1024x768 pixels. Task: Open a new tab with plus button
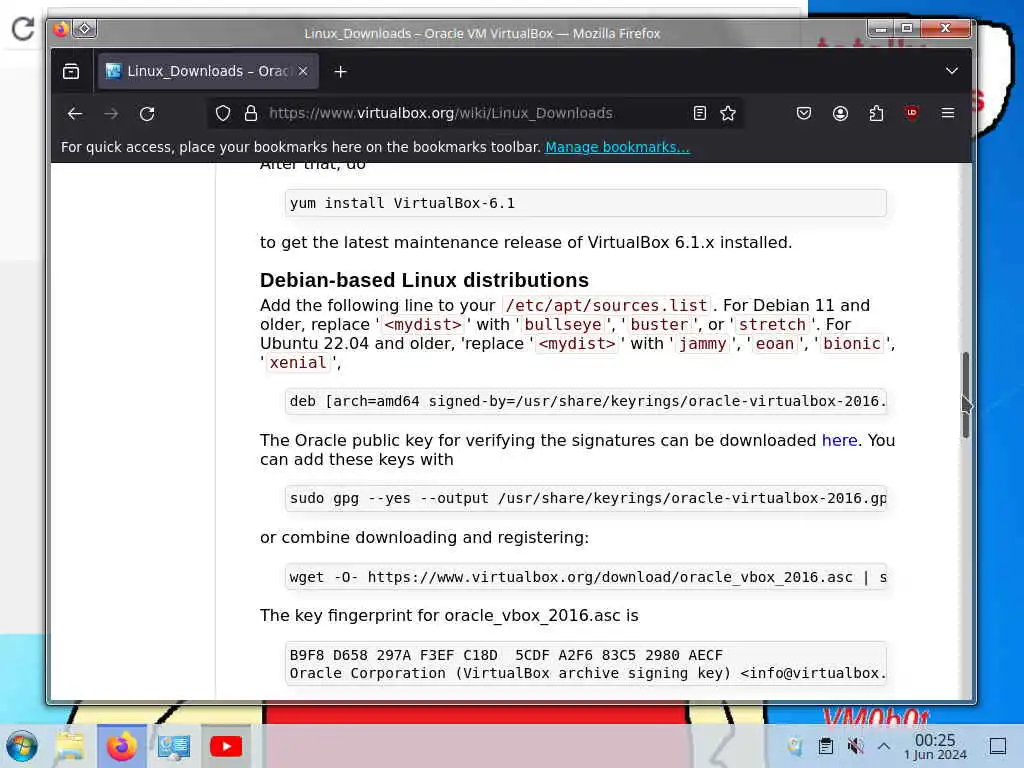click(340, 72)
